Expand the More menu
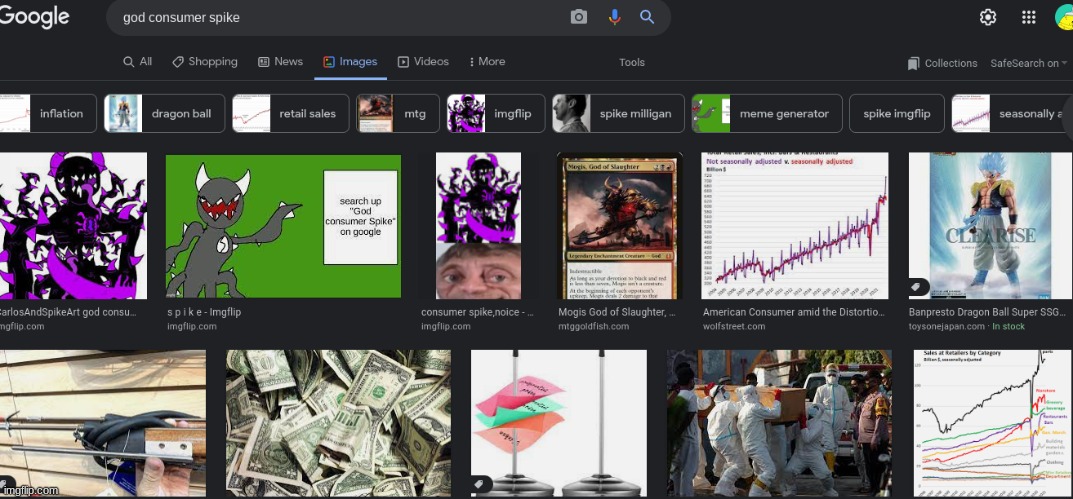Screen dimensions: 1073x499 (x=487, y=62)
